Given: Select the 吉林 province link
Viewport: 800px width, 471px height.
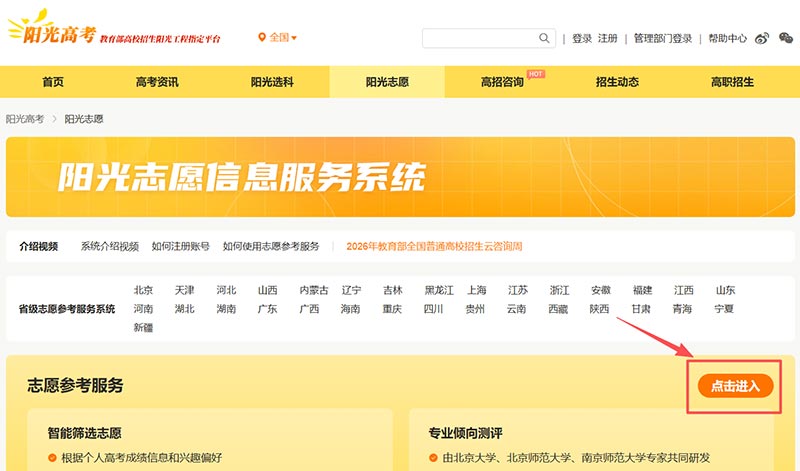Looking at the screenshot, I should tap(393, 290).
